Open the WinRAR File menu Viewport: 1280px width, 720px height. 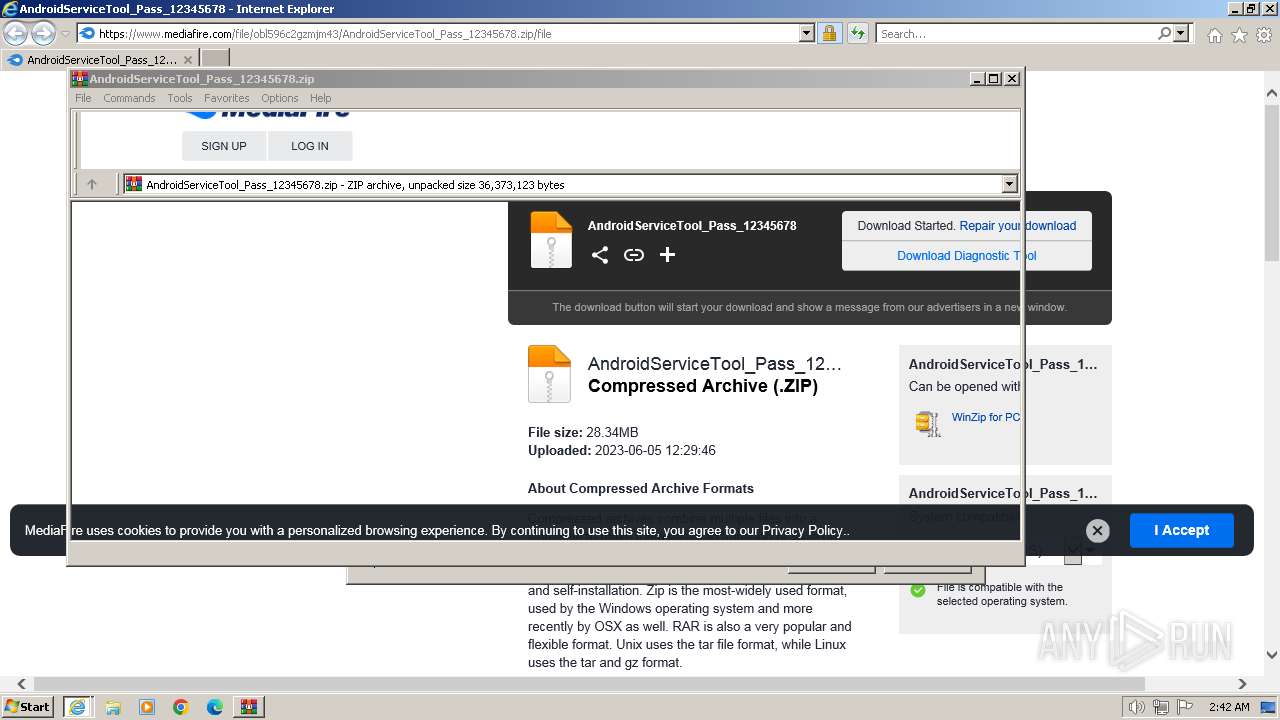coord(83,98)
